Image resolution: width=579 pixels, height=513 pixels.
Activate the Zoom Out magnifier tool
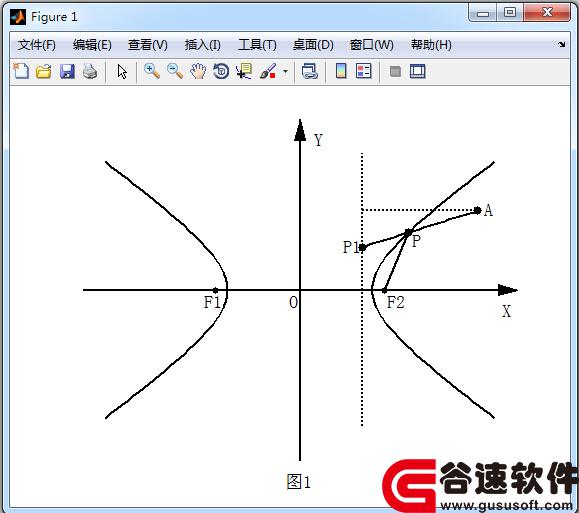[175, 71]
